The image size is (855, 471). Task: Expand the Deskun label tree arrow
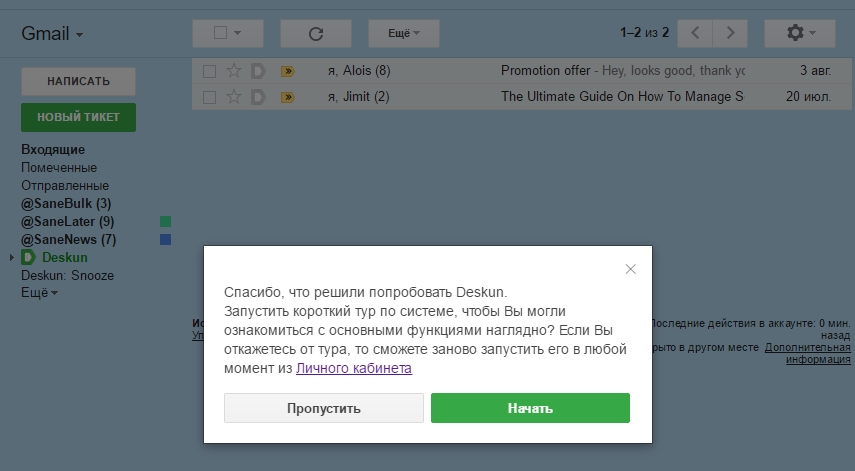tap(11, 257)
